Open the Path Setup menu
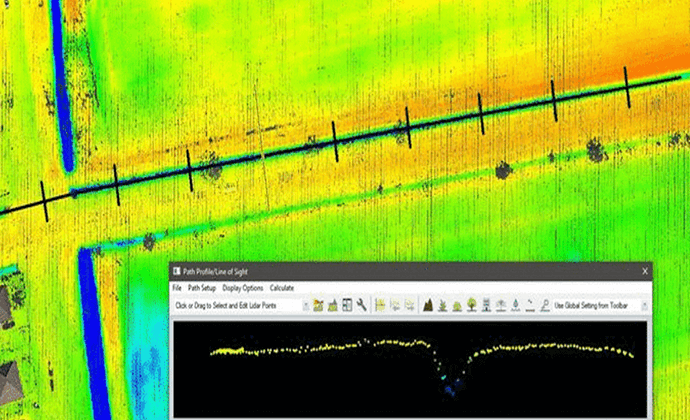This screenshot has width=690, height=420. (202, 288)
